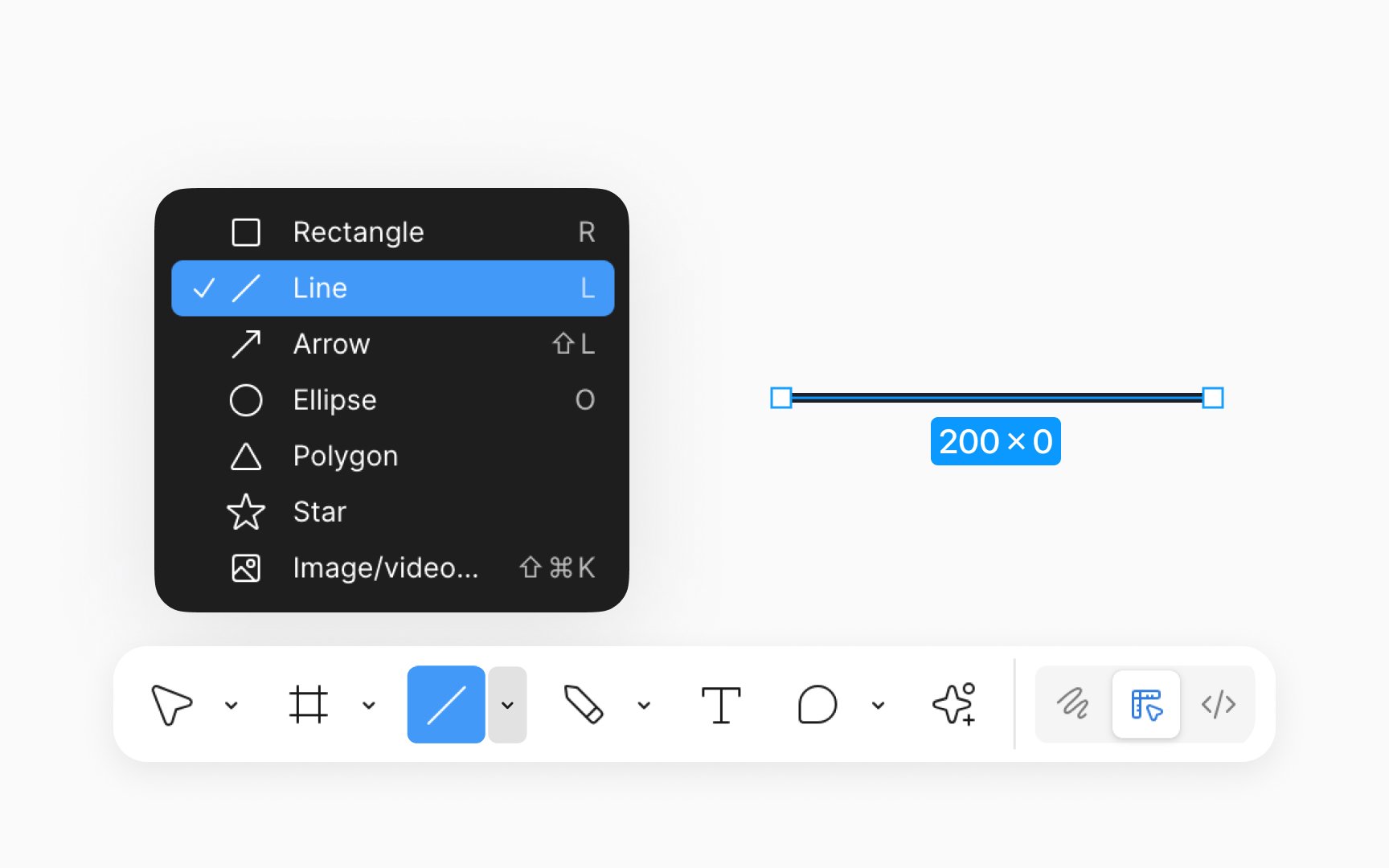This screenshot has width=1389, height=868.
Task: Open the Pen tool dropdown chevron
Action: pyautogui.click(x=644, y=706)
